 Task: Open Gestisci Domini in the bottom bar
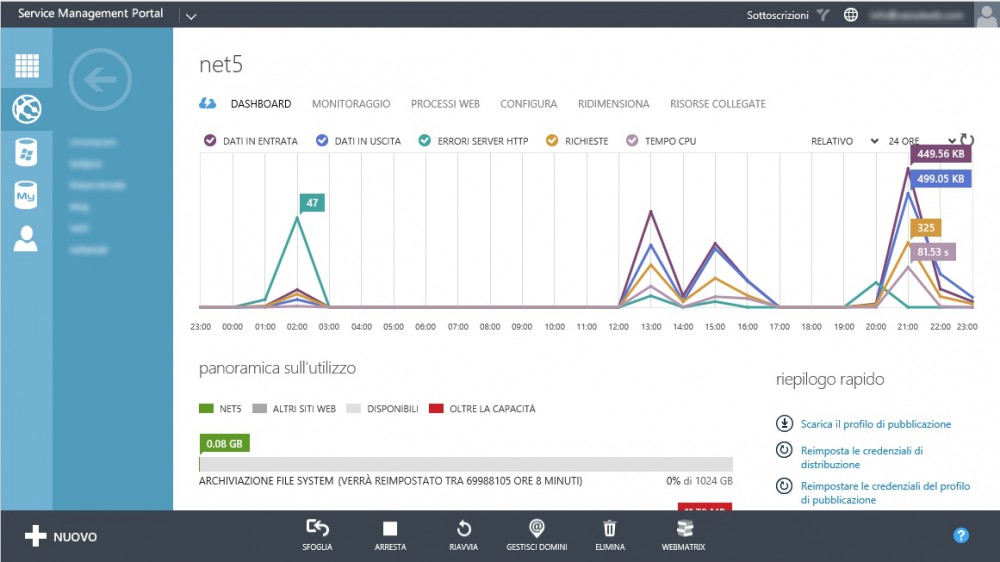(537, 529)
